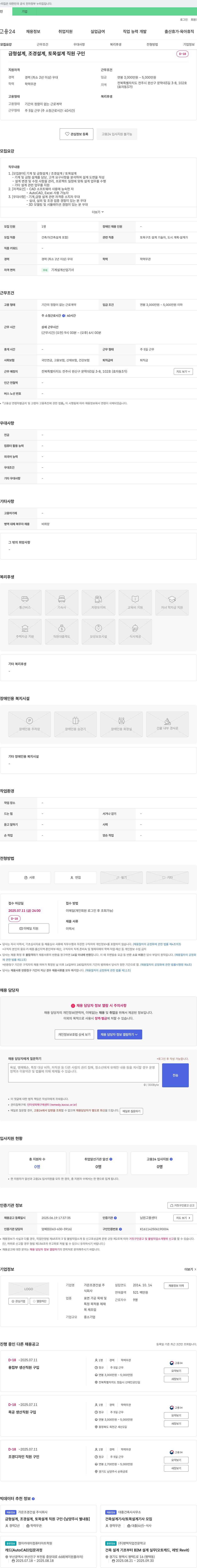
Task: Jump to the 전형방법 section tab
Action: point(152,44)
